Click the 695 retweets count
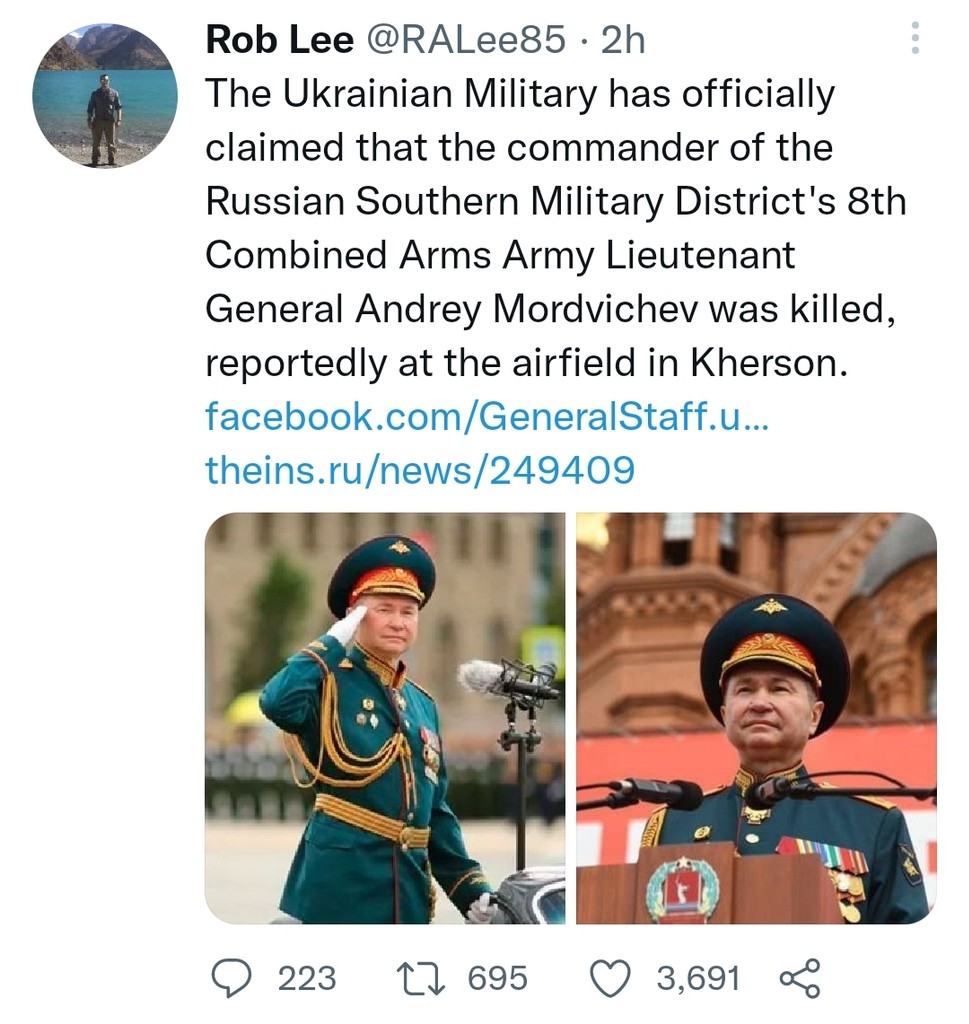This screenshot has height=1024, width=969. click(498, 977)
